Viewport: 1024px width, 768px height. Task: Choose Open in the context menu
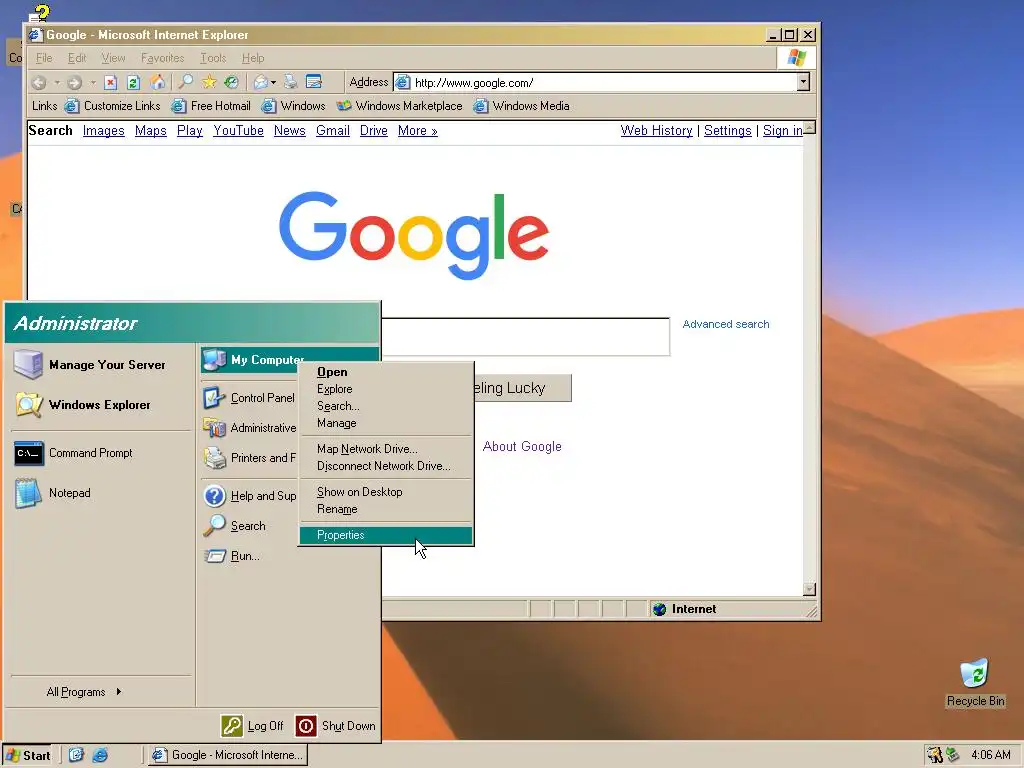click(385, 372)
